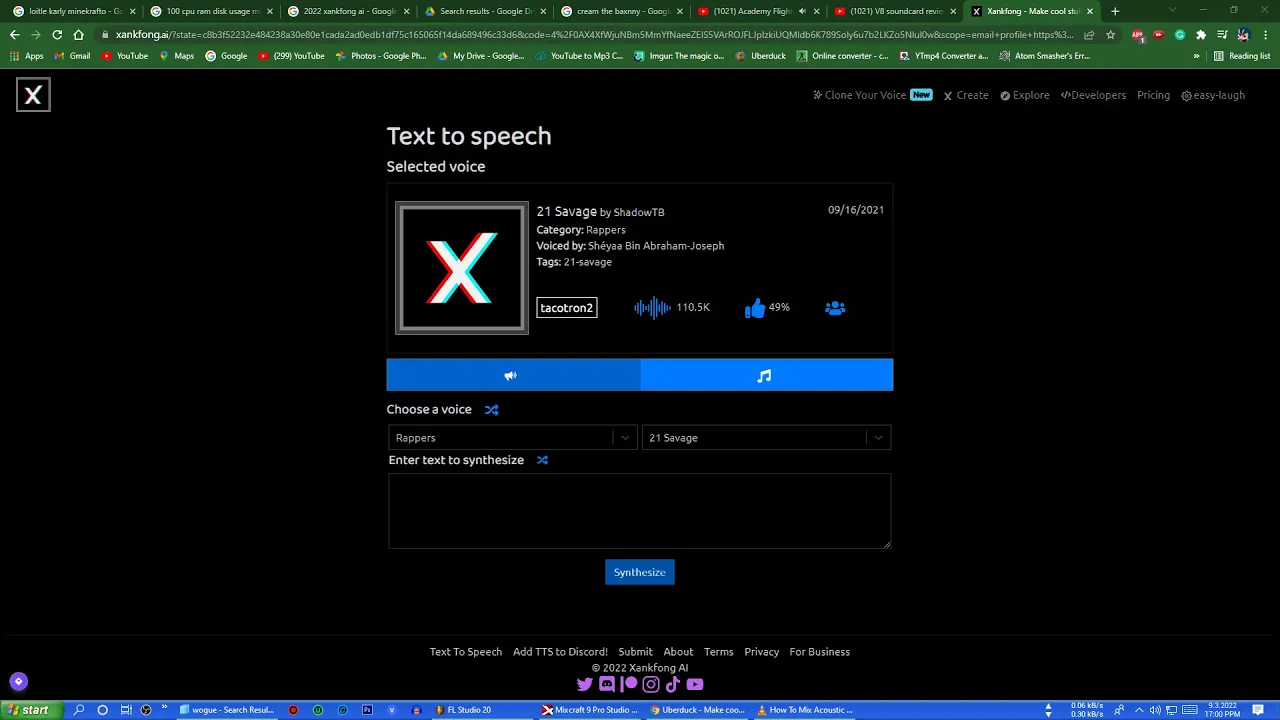Viewport: 1280px width, 720px height.
Task: Open the Apps bookmark shortcut
Action: point(27,56)
